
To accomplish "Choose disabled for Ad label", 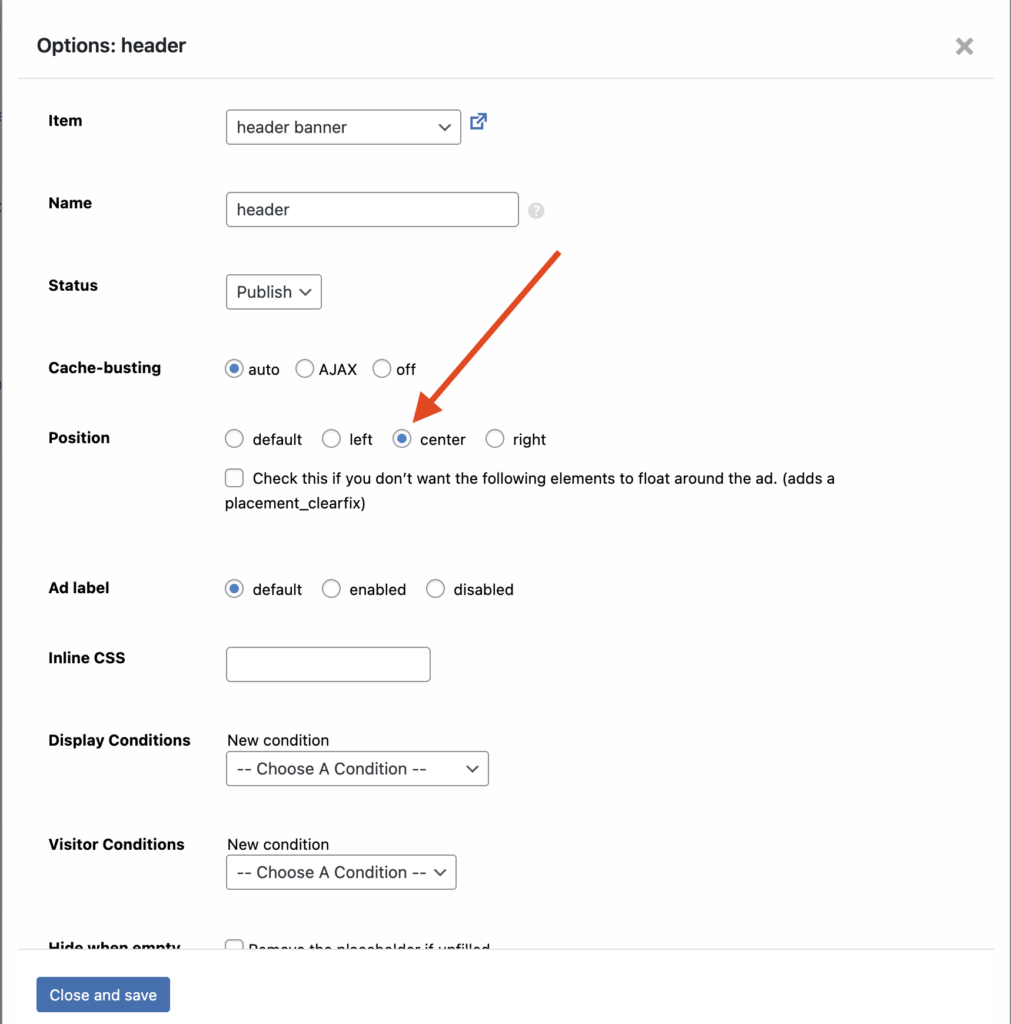I will click(x=435, y=589).
